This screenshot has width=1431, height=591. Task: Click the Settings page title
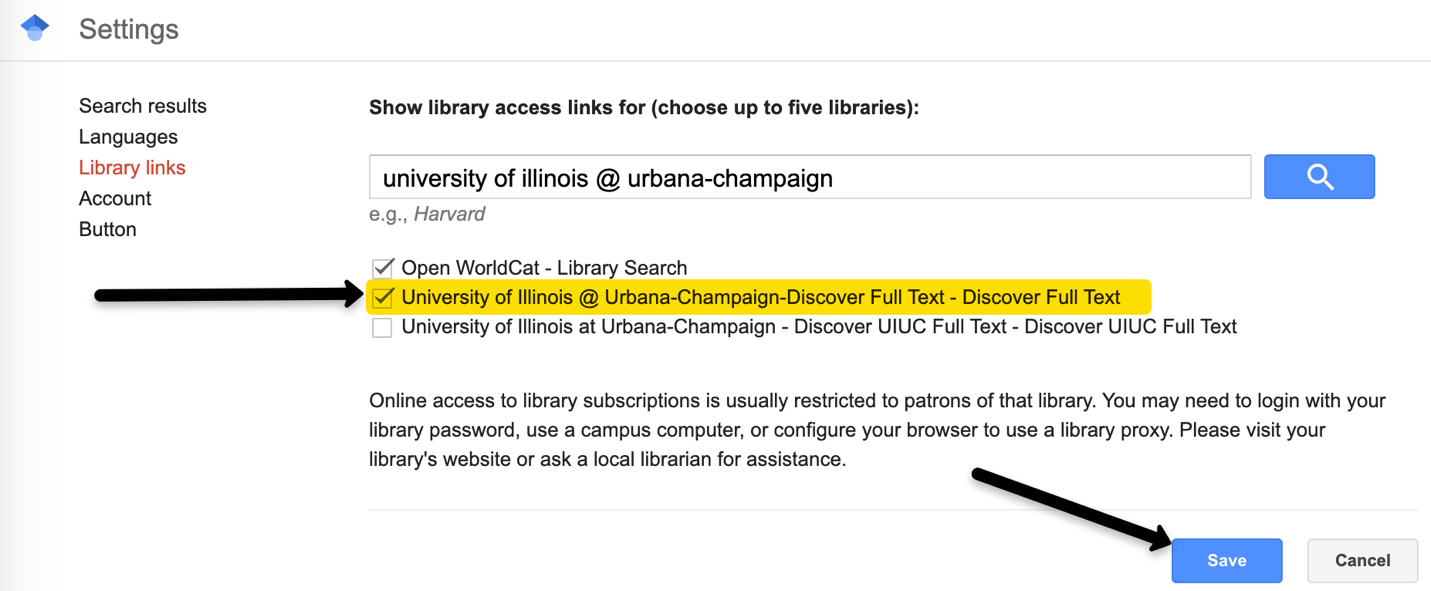(x=129, y=30)
